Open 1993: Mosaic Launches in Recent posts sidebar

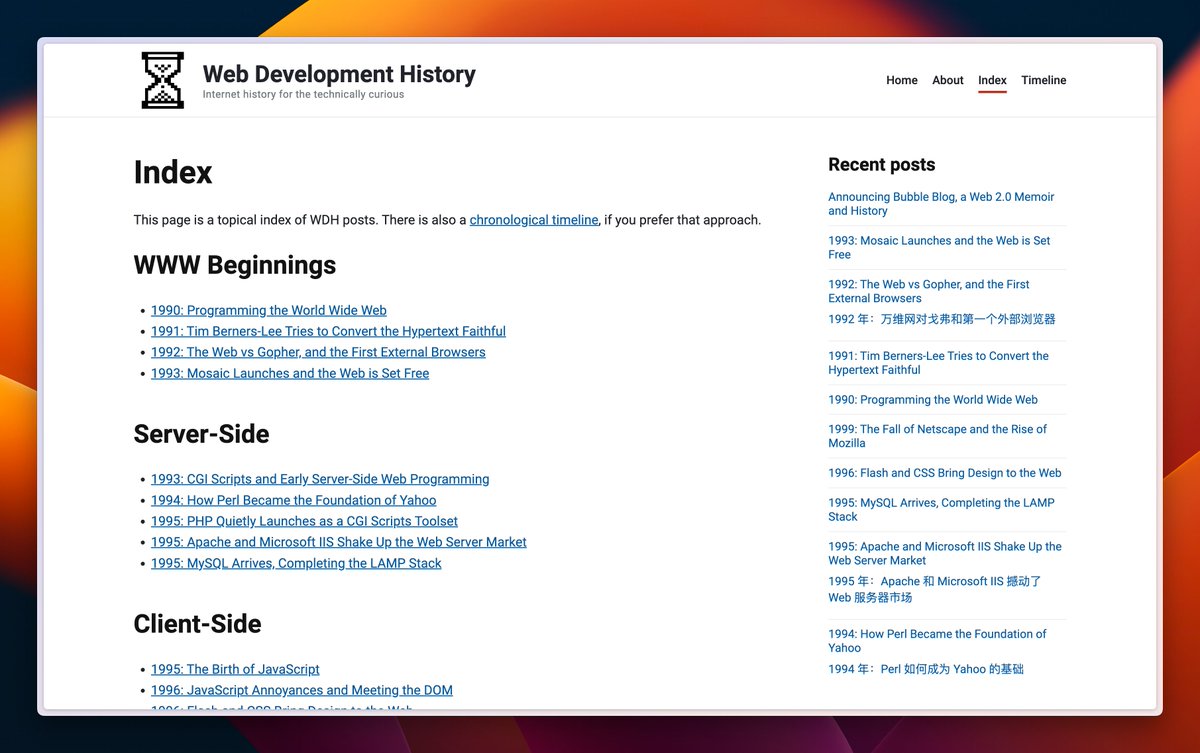pos(939,247)
